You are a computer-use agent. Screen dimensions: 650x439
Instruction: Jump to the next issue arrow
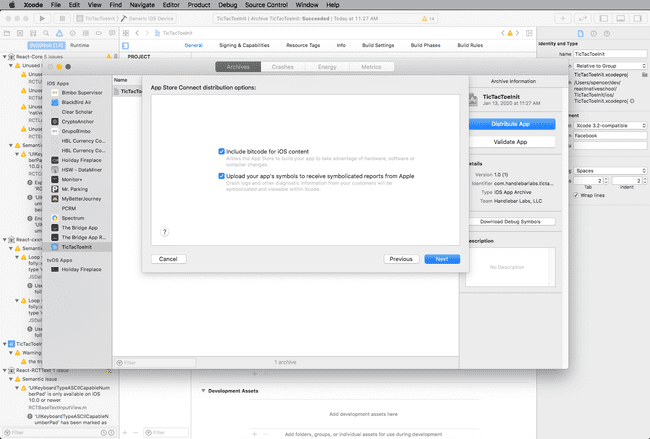[x=517, y=33]
